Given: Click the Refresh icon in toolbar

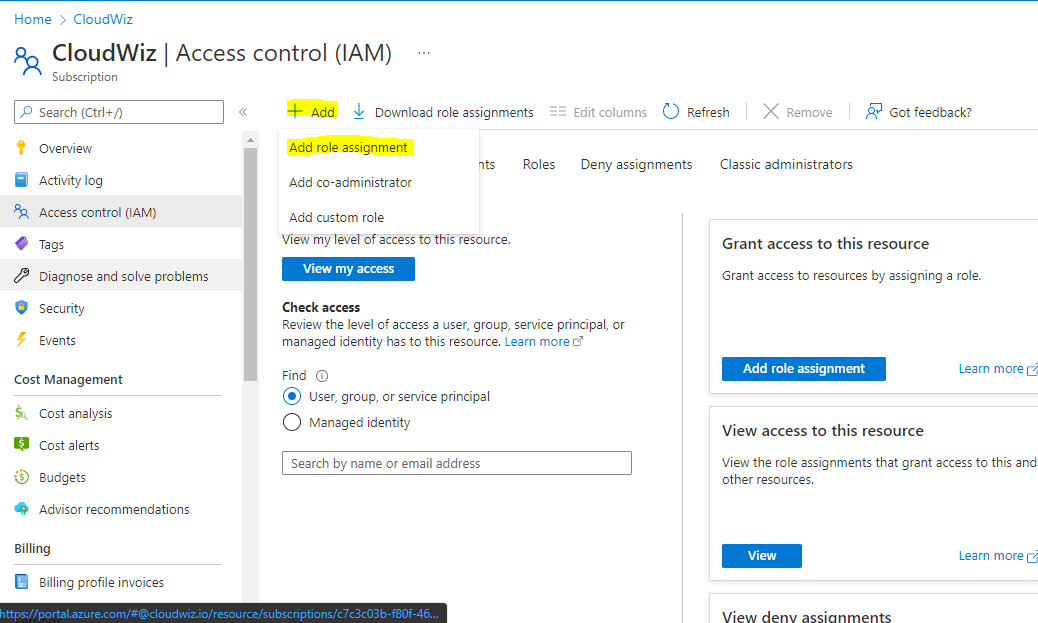Looking at the screenshot, I should 671,112.
